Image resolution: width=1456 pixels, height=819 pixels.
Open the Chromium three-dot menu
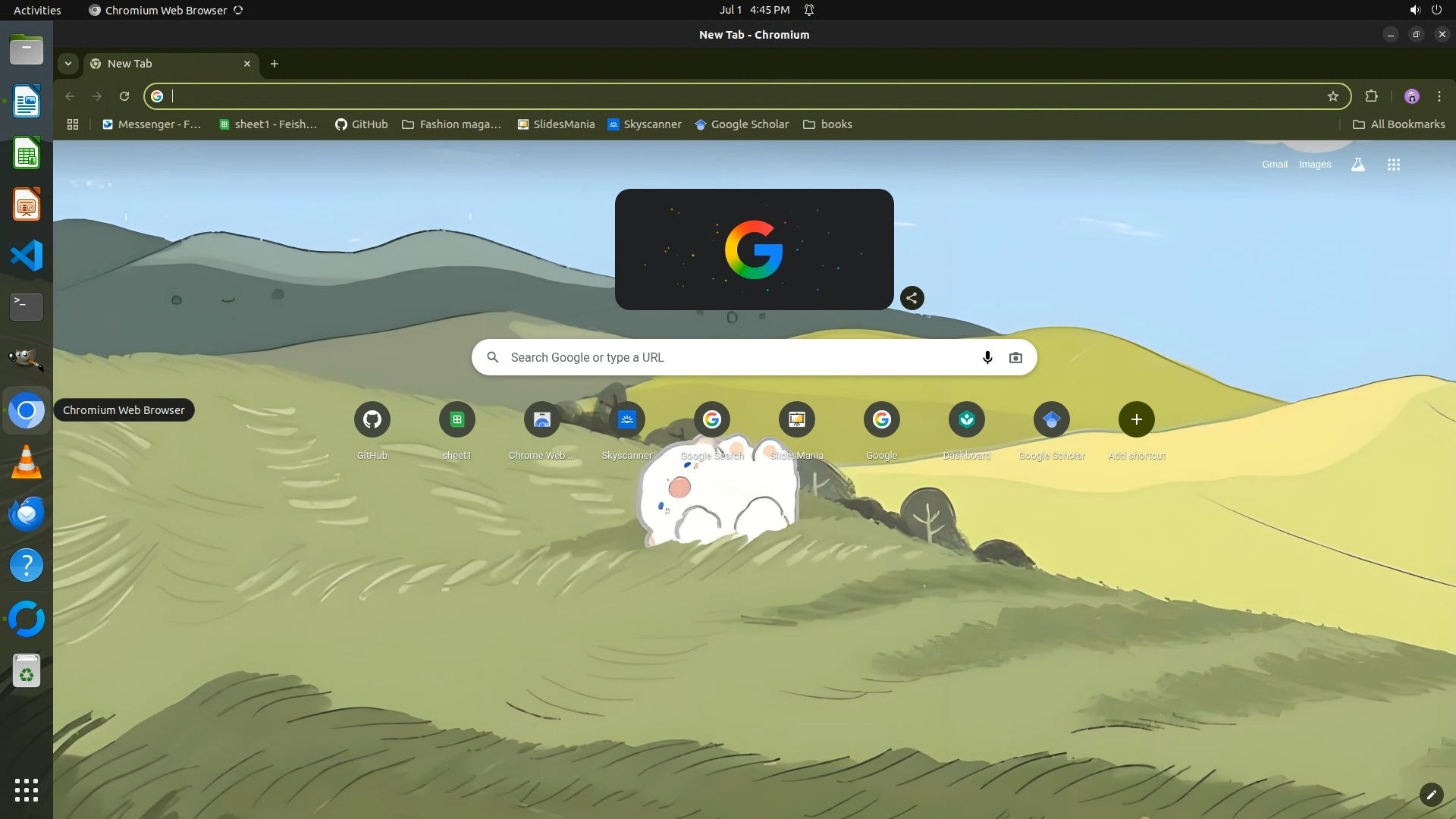pyautogui.click(x=1439, y=96)
